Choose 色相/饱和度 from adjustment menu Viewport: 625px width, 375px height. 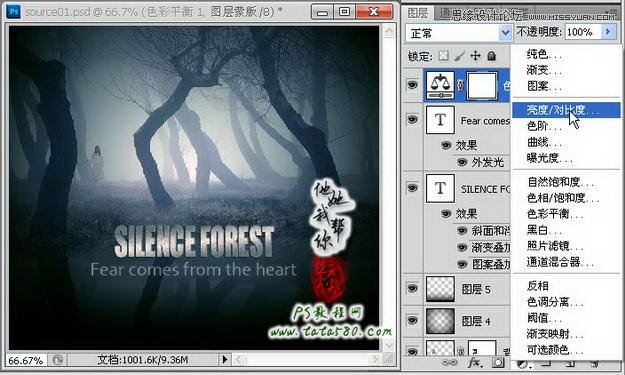click(566, 198)
